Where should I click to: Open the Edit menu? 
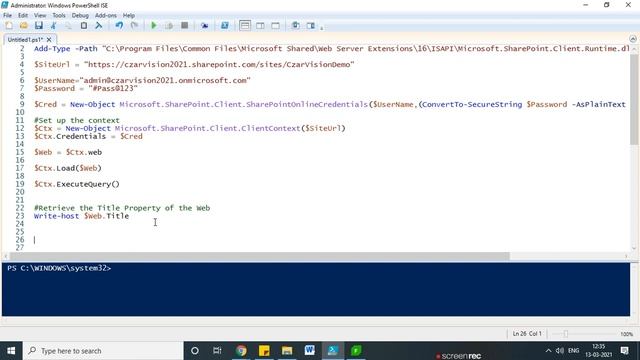[23, 16]
